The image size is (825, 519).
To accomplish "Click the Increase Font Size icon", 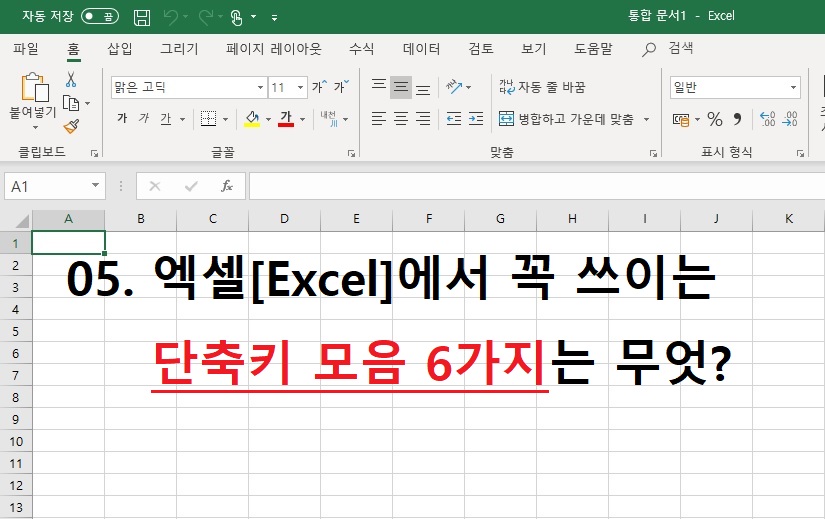I will click(319, 87).
